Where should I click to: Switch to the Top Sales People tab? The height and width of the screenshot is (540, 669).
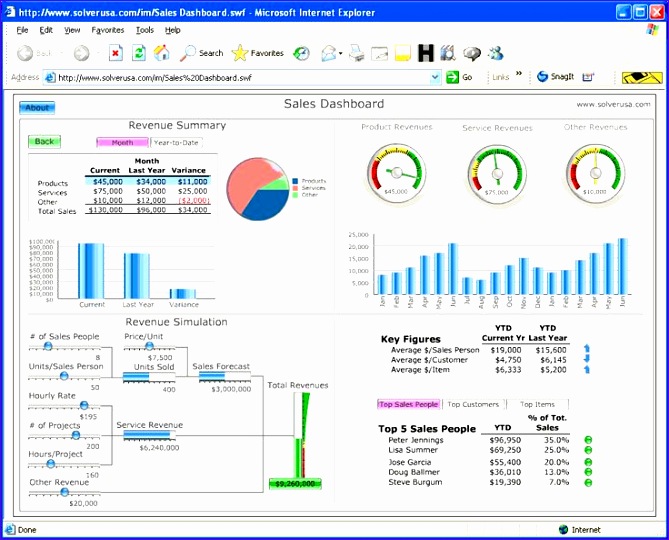409,404
